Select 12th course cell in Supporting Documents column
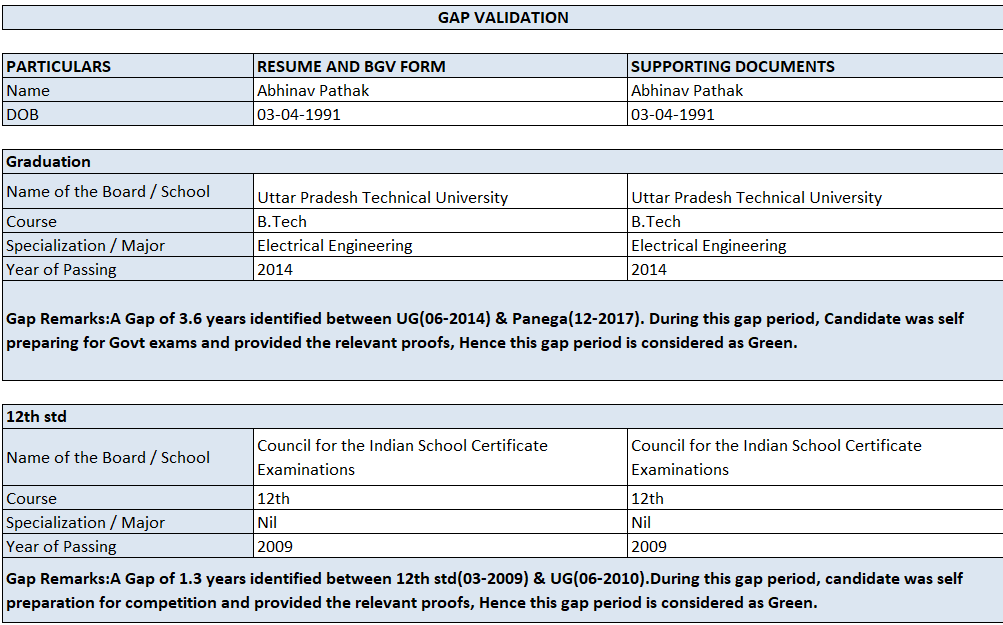Screen dimensions: 1003x625 [x=814, y=498]
